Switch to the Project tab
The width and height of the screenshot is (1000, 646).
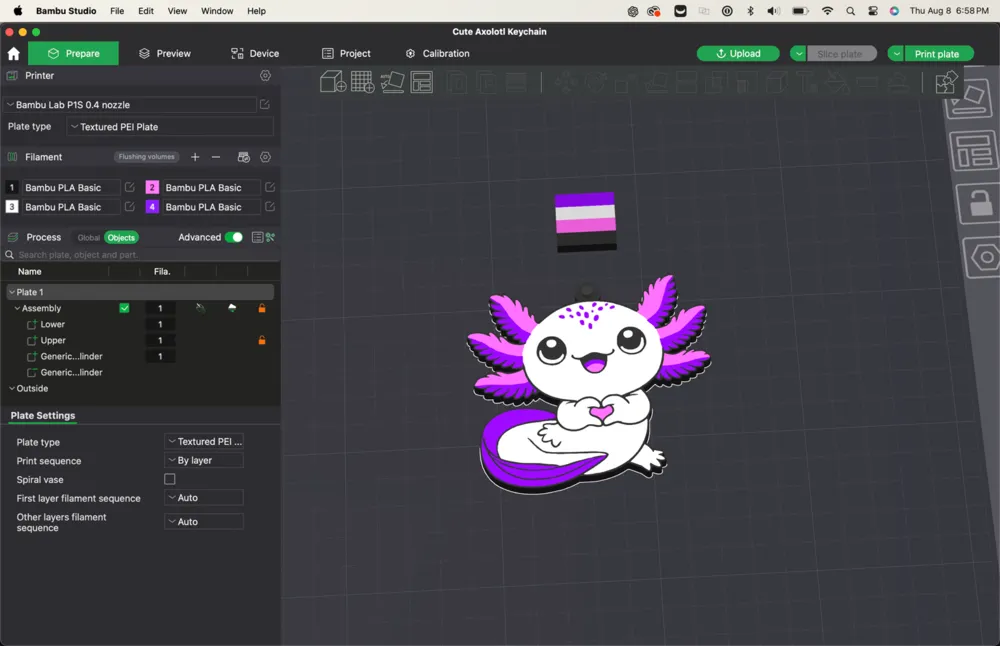(346, 54)
